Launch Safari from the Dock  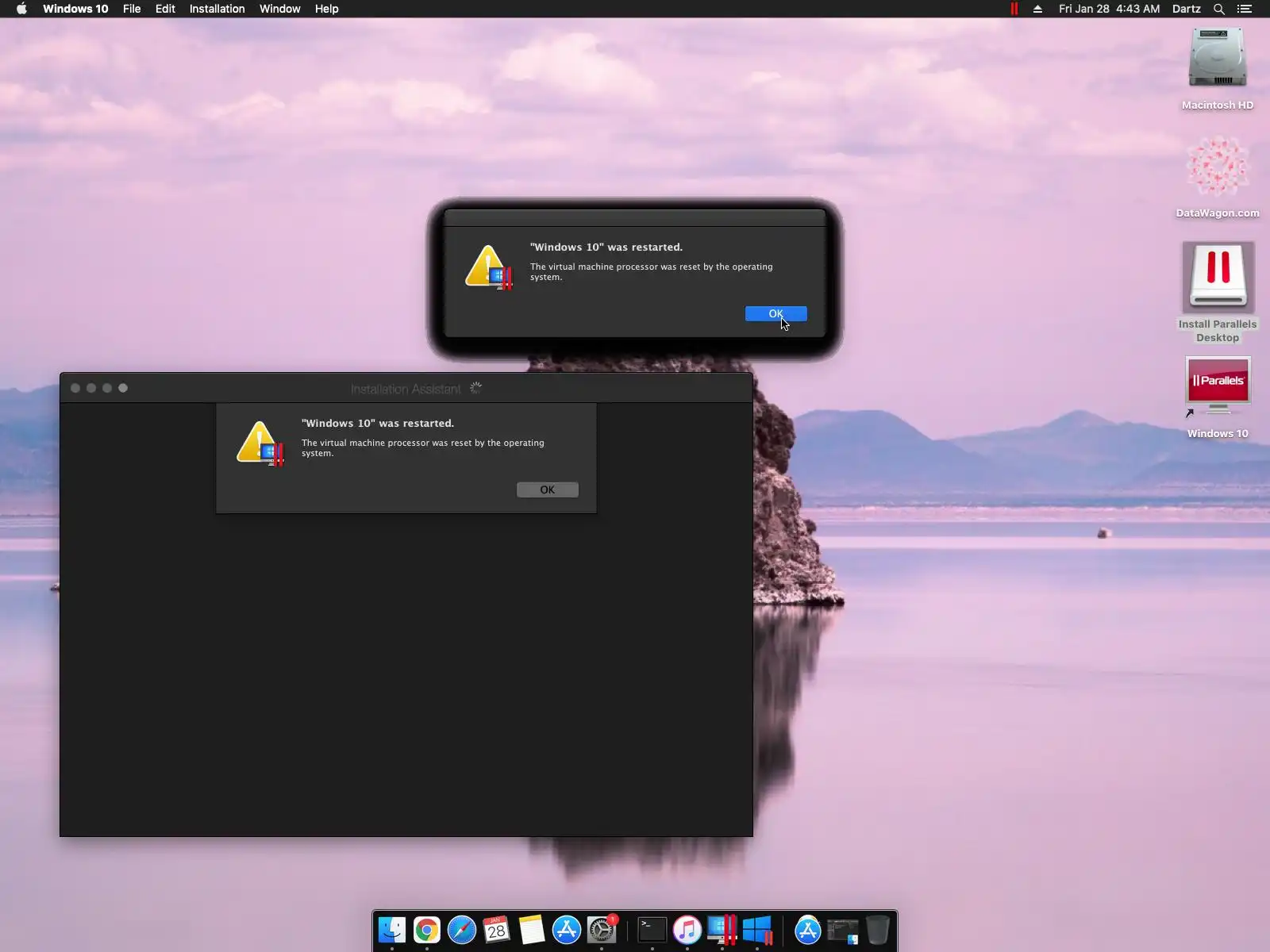tap(462, 930)
